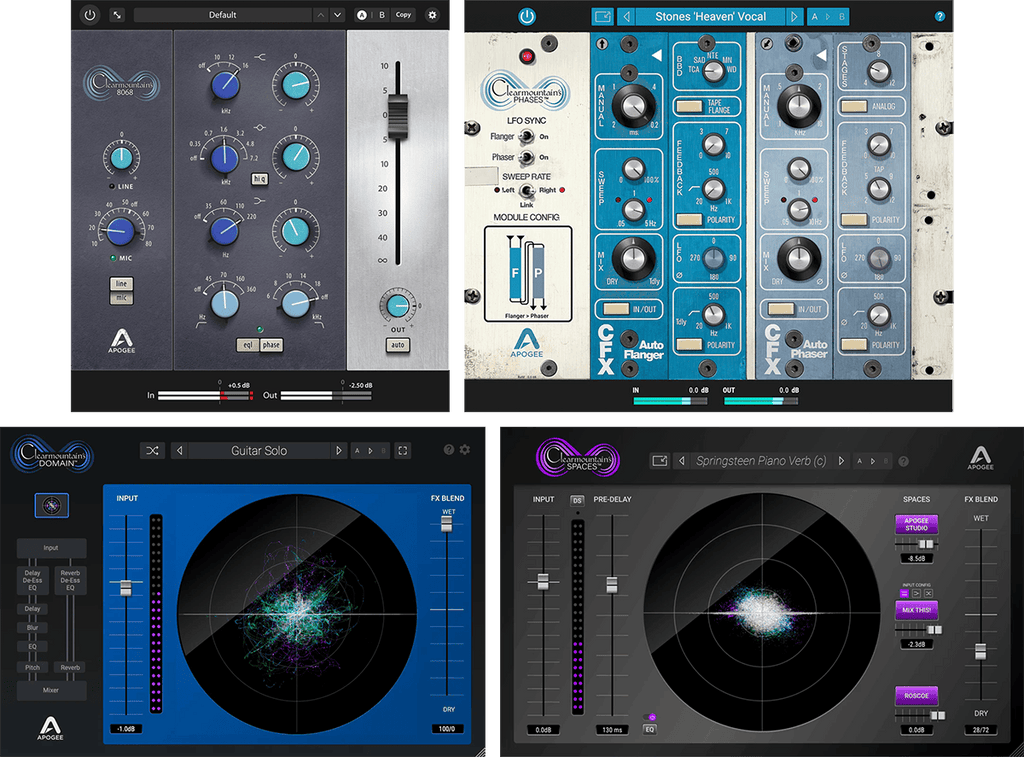The width and height of the screenshot is (1024, 757).
Task: Click the Domain randomize shuffle icon
Action: coord(152,451)
